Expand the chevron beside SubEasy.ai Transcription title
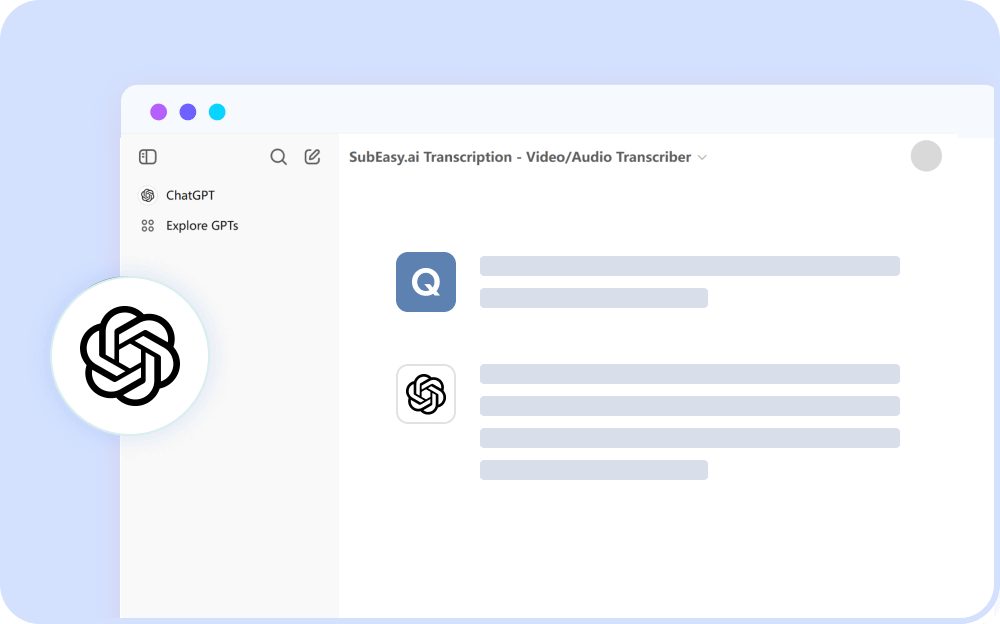Image resolution: width=1000 pixels, height=624 pixels. pyautogui.click(x=702, y=158)
